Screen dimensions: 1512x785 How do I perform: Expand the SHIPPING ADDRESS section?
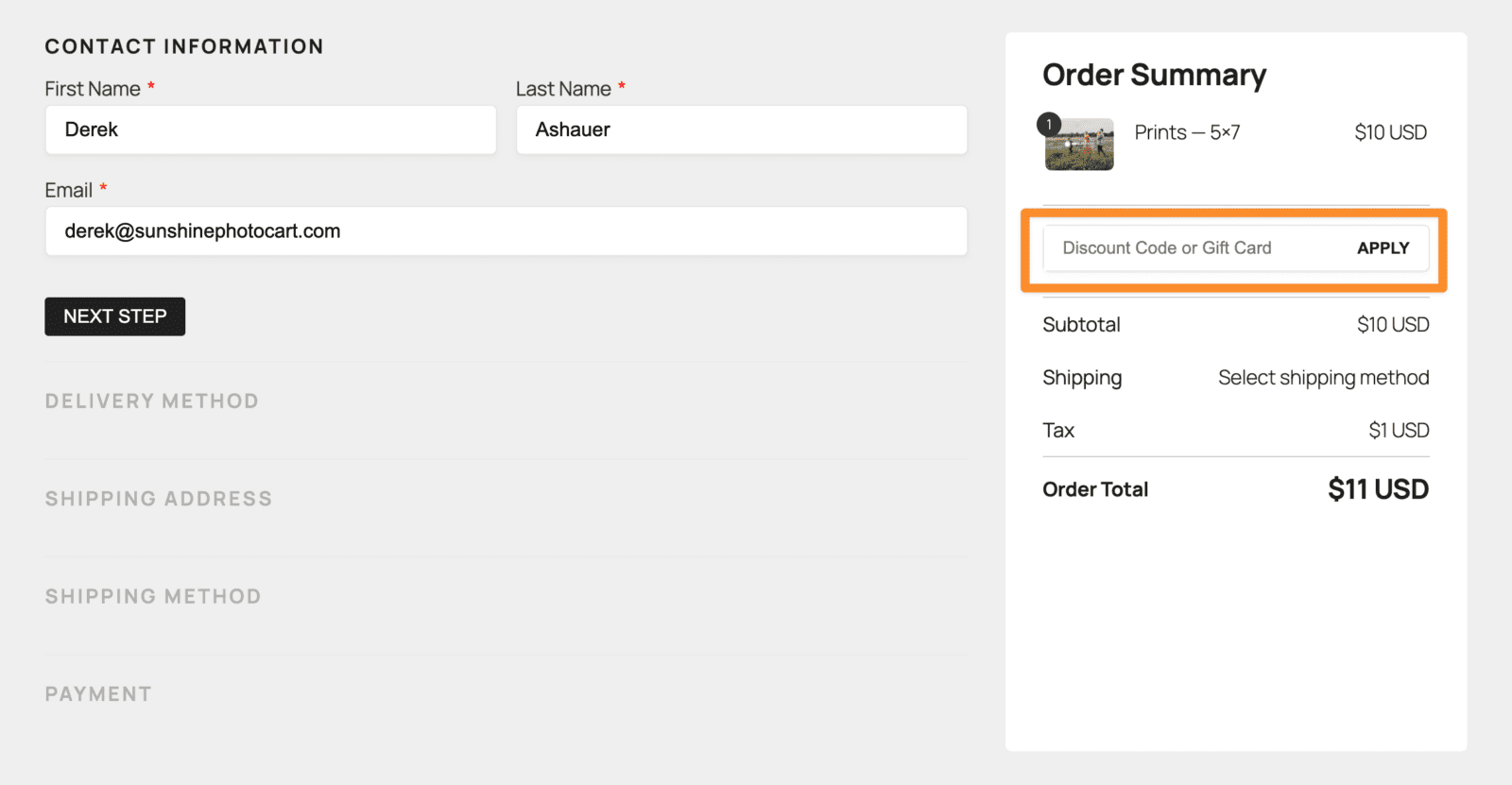click(159, 499)
